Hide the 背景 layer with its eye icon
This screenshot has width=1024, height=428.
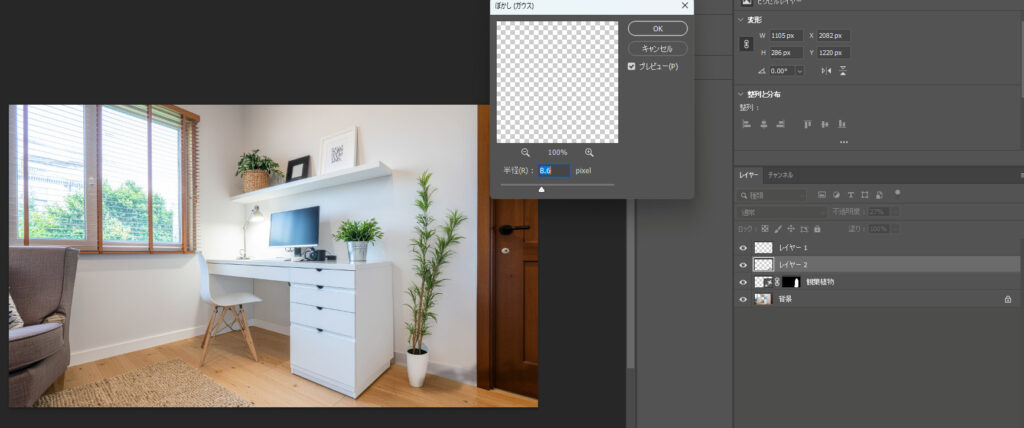(743, 299)
